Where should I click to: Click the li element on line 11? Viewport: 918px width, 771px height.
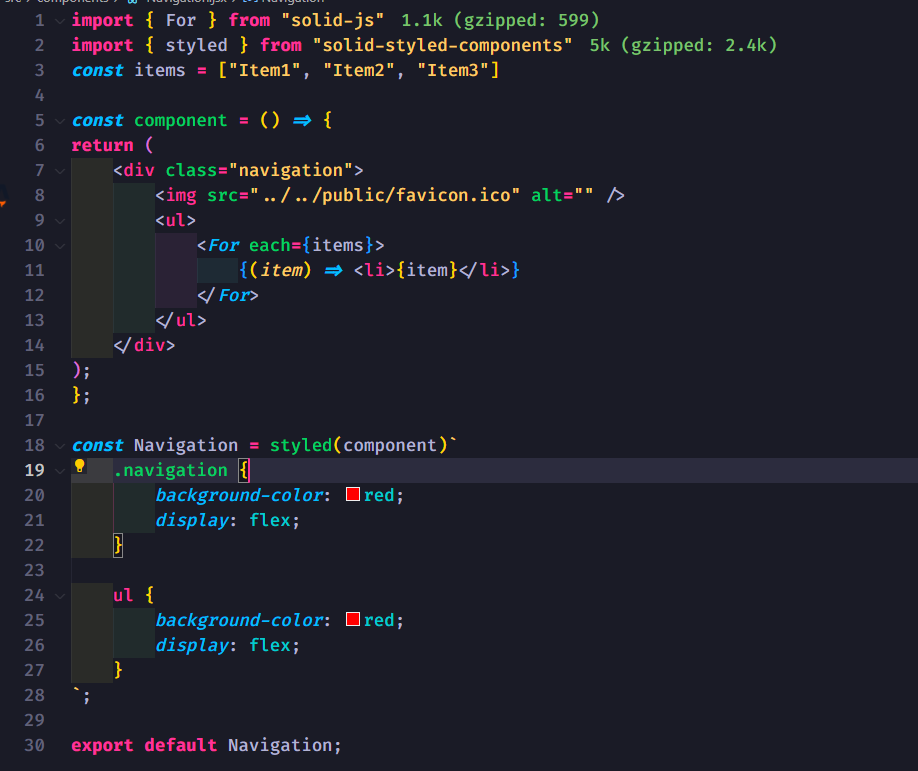click(431, 270)
